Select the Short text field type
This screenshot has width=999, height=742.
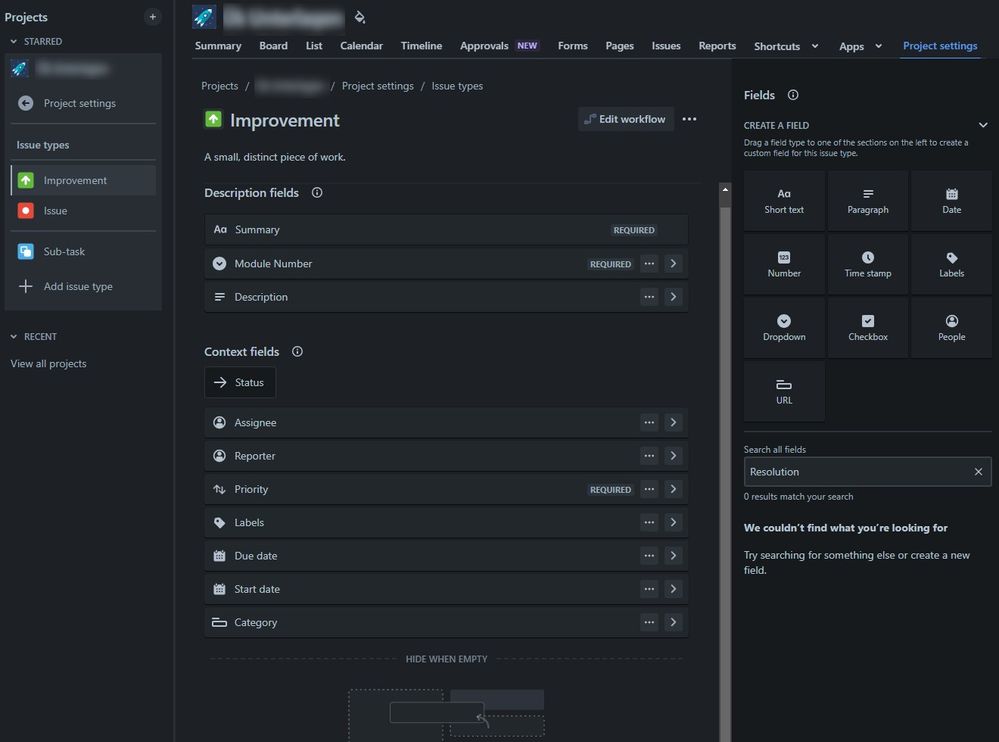[784, 201]
